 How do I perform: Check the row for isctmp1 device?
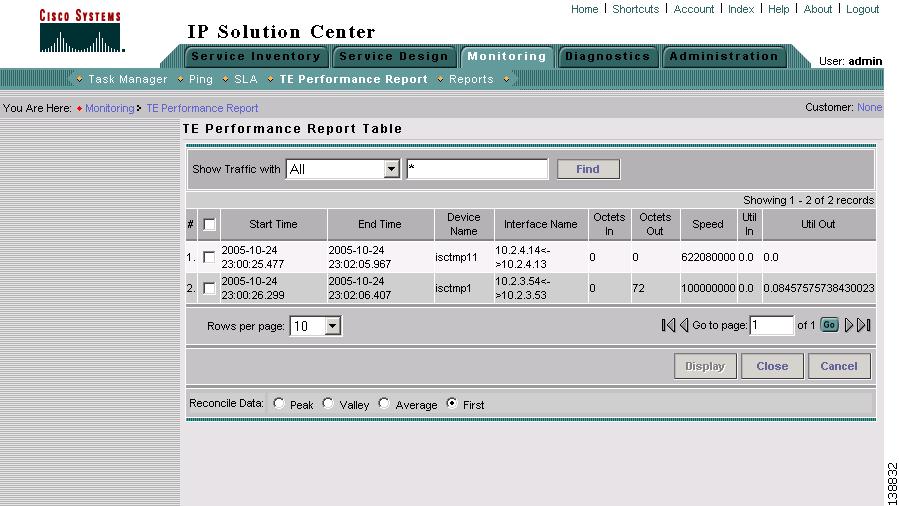coord(209,288)
